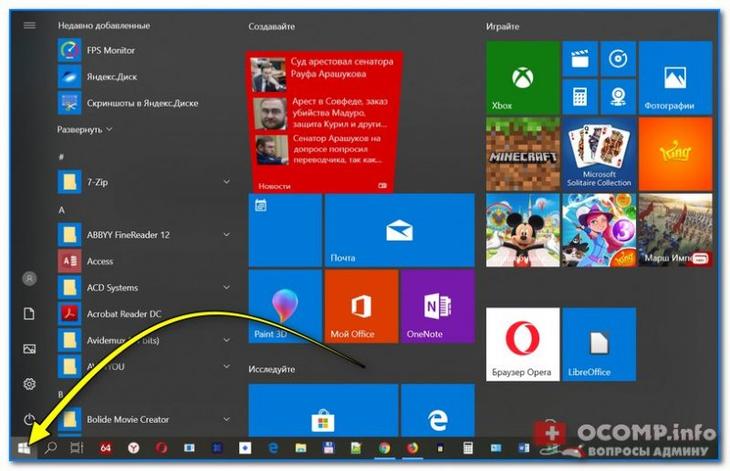Open the Марш Империй game tile

pos(675,230)
